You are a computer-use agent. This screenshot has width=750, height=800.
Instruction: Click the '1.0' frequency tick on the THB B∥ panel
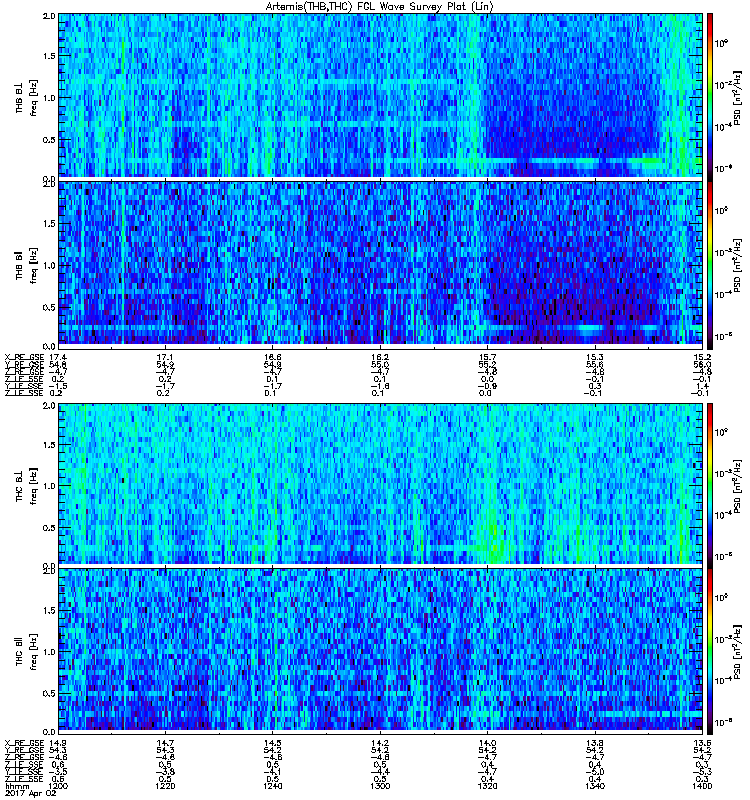[x=49, y=265]
